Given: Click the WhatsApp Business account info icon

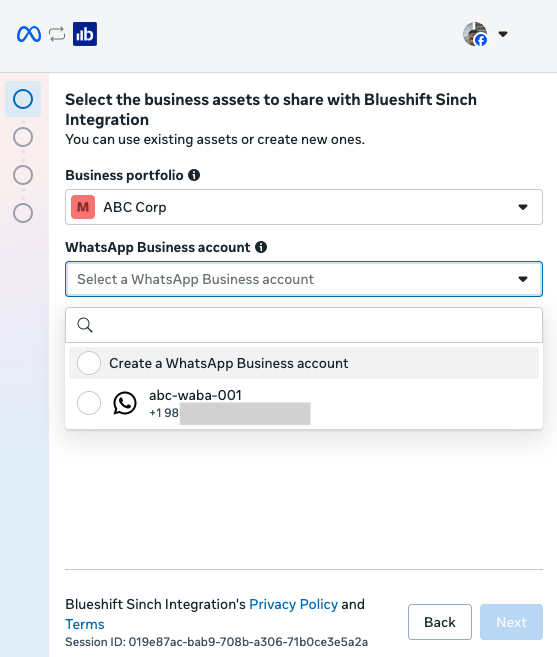Looking at the screenshot, I should point(261,247).
